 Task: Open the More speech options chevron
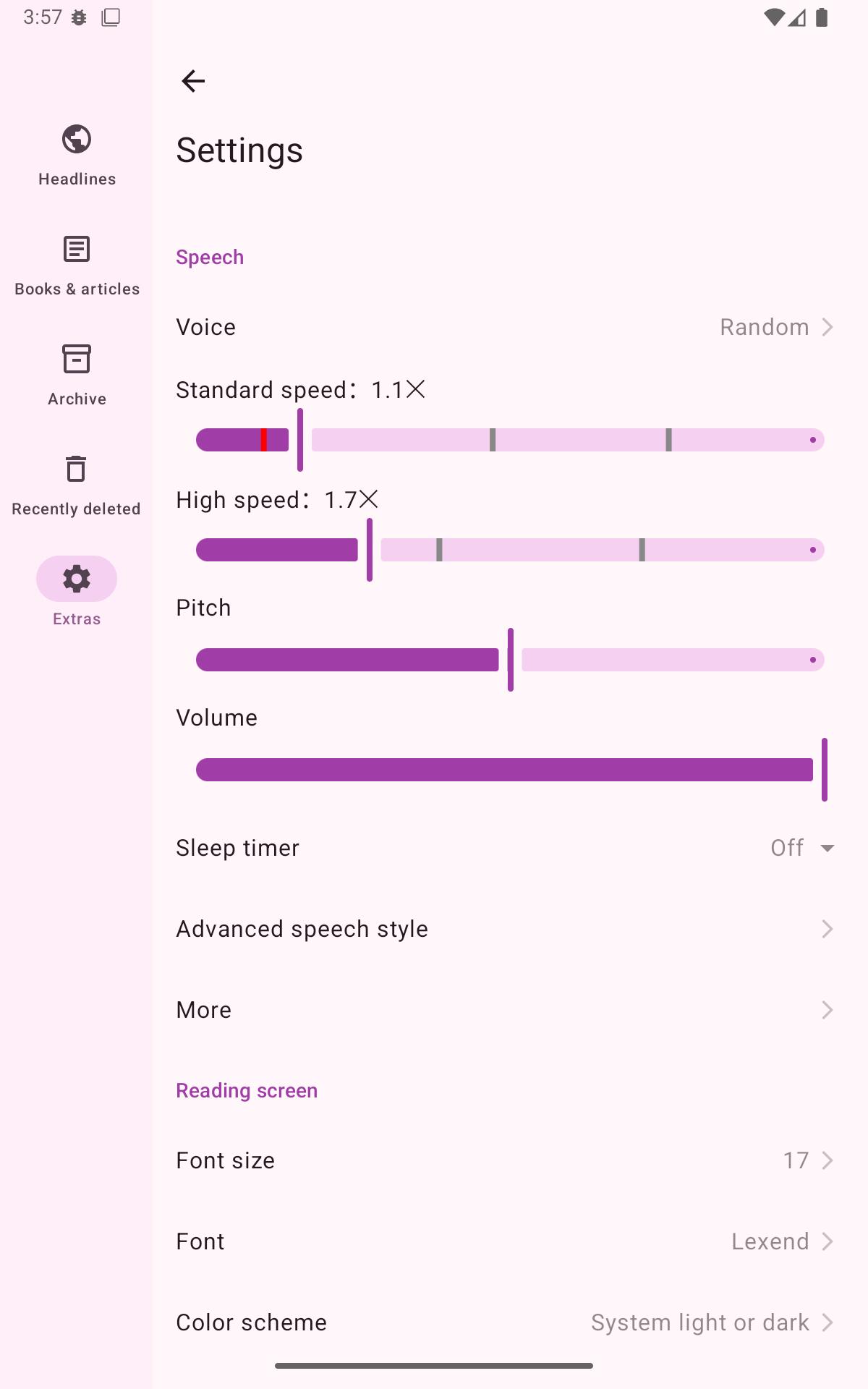point(827,1010)
